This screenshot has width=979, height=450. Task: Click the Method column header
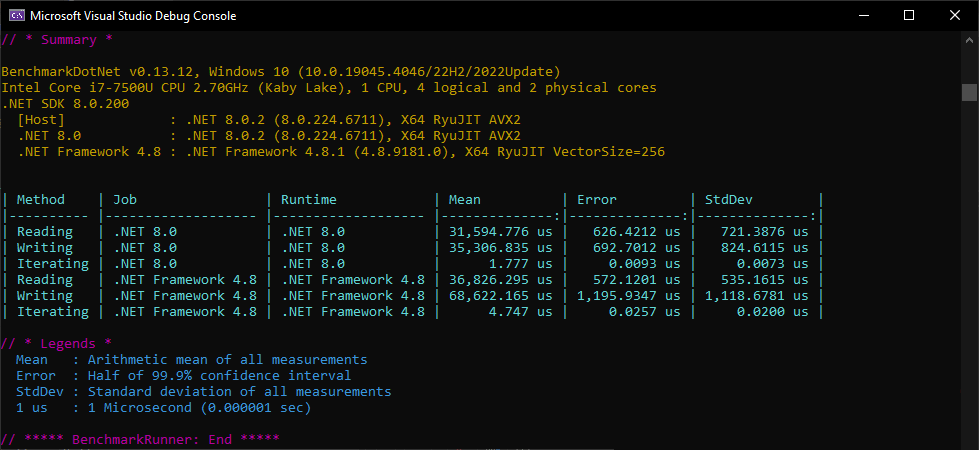pyautogui.click(x=41, y=200)
